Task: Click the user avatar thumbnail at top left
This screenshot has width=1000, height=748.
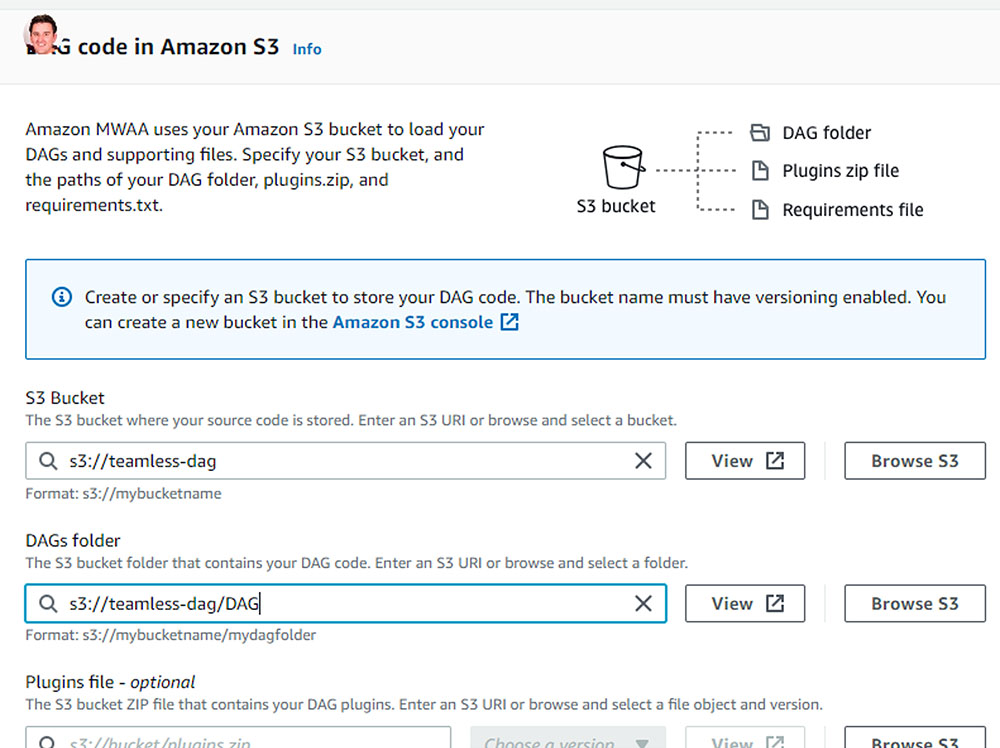Action: coord(42,34)
